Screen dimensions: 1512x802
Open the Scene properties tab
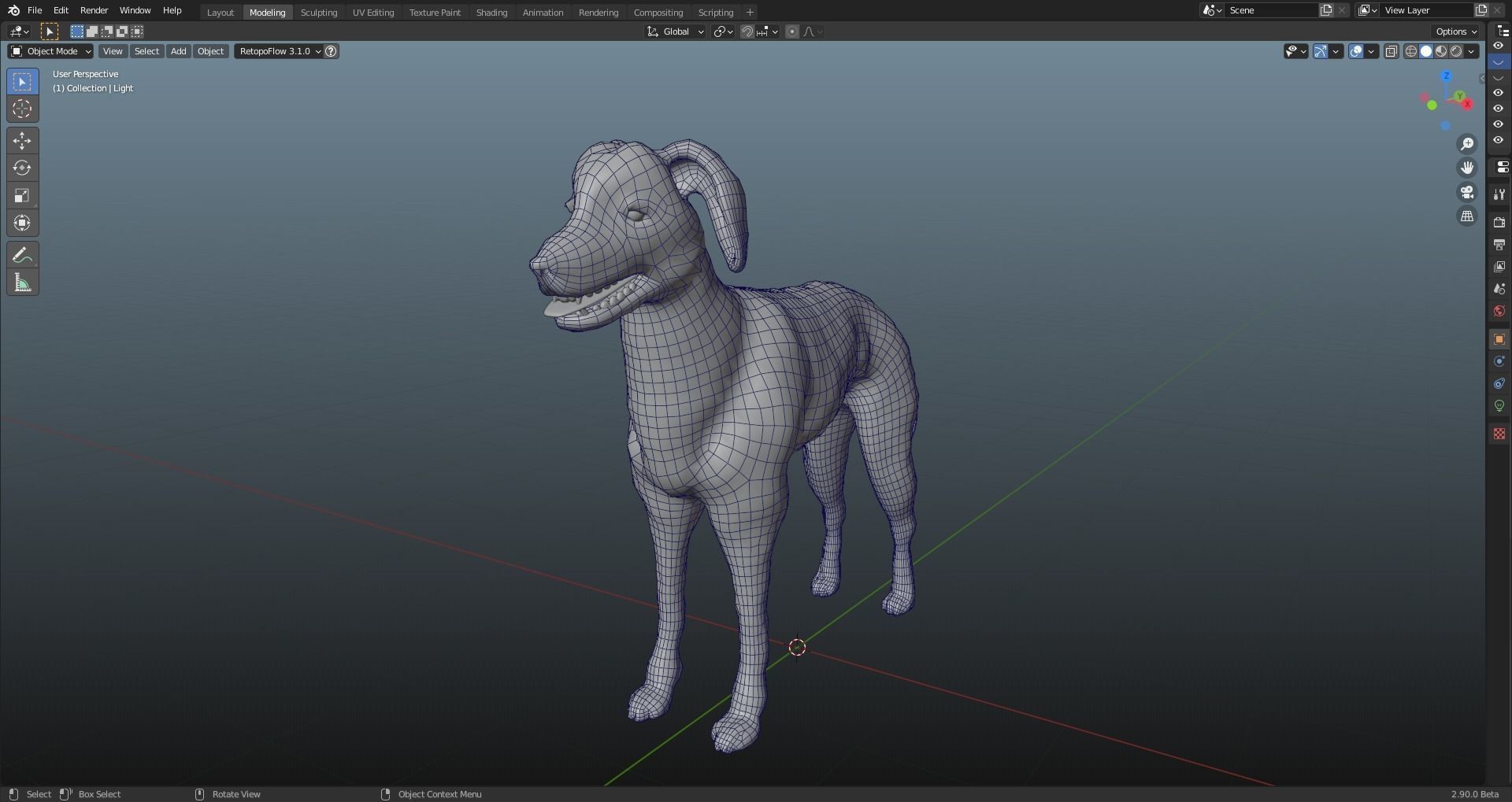tap(1499, 289)
